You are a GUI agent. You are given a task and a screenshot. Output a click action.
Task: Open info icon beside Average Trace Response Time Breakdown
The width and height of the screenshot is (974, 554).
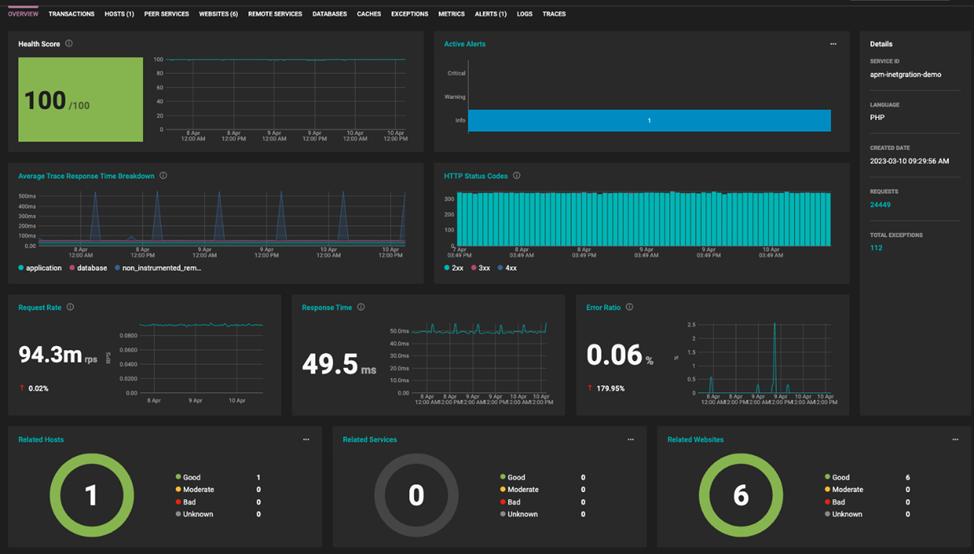[163, 176]
